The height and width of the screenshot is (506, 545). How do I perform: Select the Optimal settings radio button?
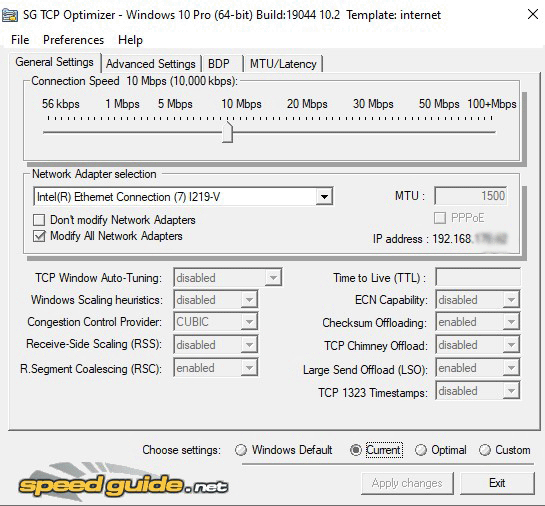[421, 450]
